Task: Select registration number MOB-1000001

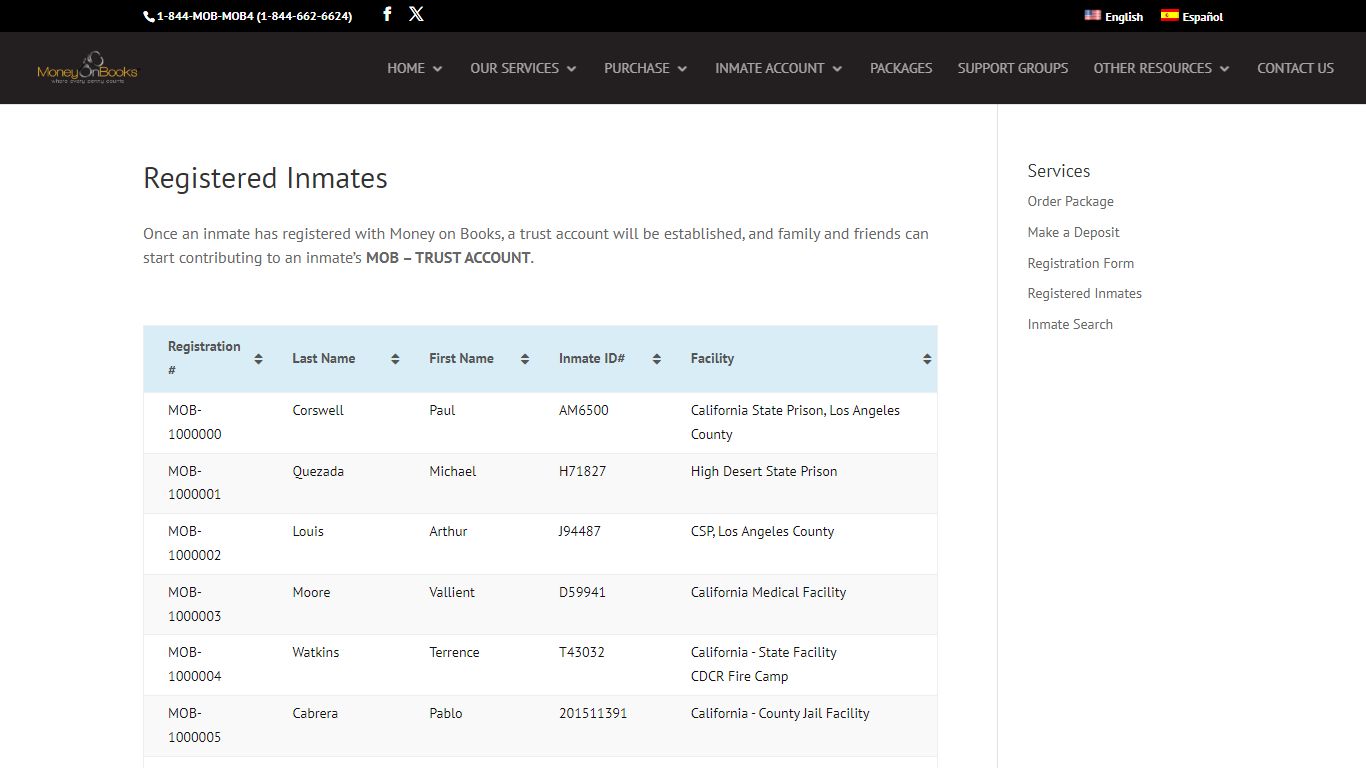Action: pos(195,483)
